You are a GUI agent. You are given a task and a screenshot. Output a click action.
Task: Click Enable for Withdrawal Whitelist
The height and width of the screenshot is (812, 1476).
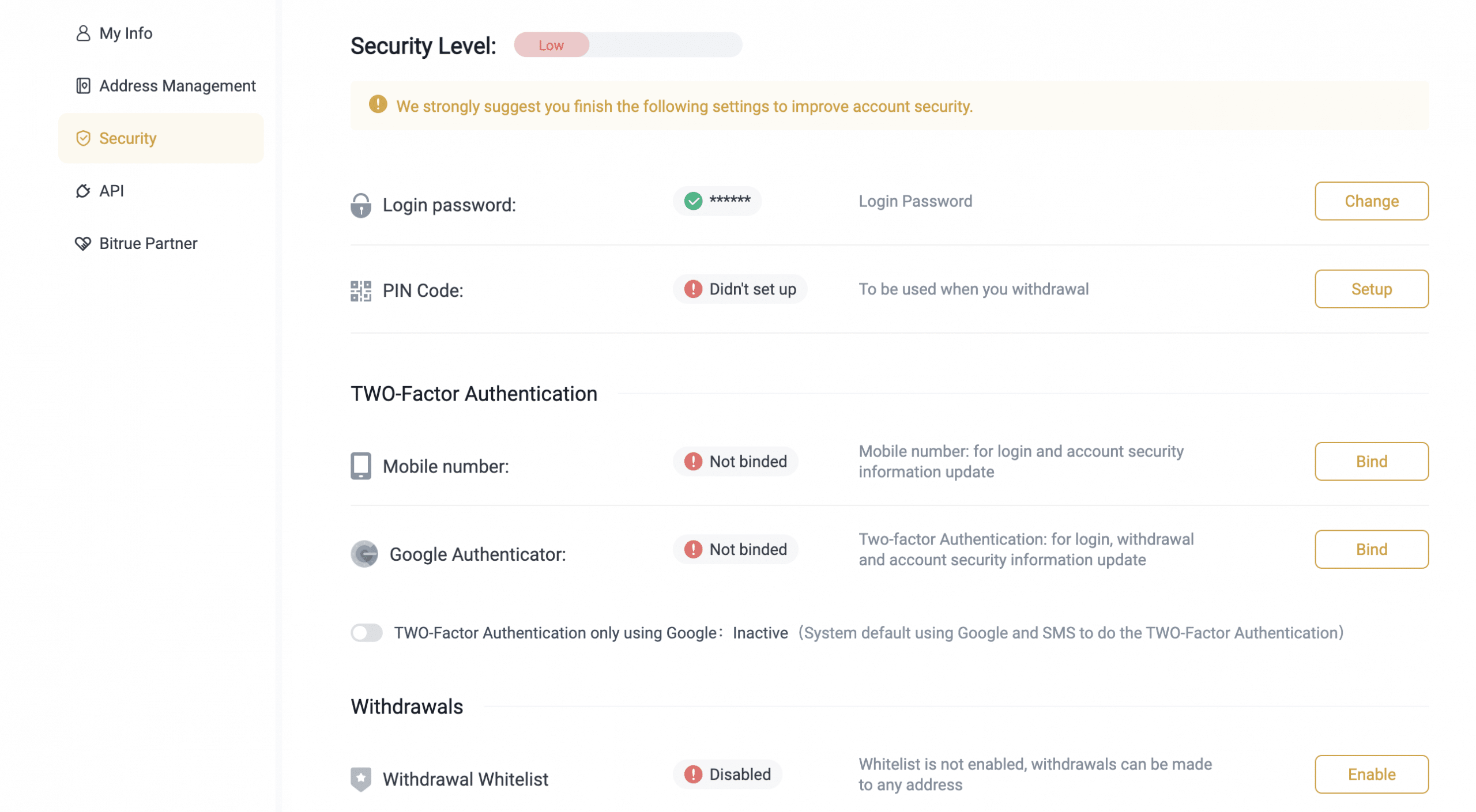1372,774
